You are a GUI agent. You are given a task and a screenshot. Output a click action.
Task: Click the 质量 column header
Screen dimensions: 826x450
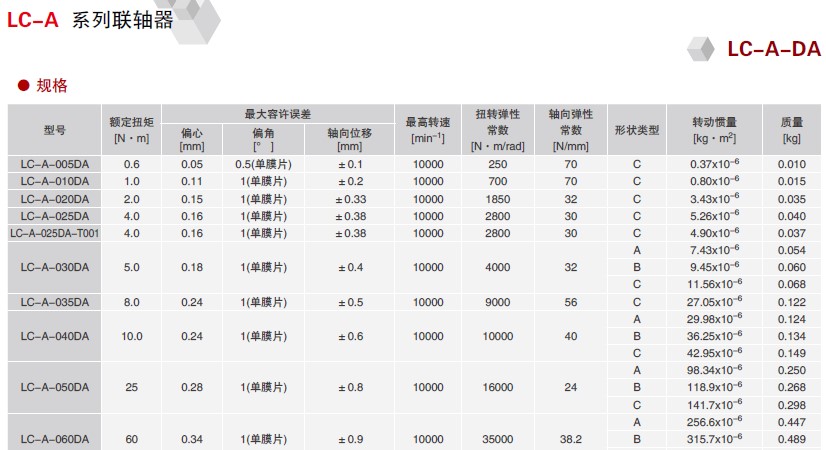pyautogui.click(x=791, y=129)
